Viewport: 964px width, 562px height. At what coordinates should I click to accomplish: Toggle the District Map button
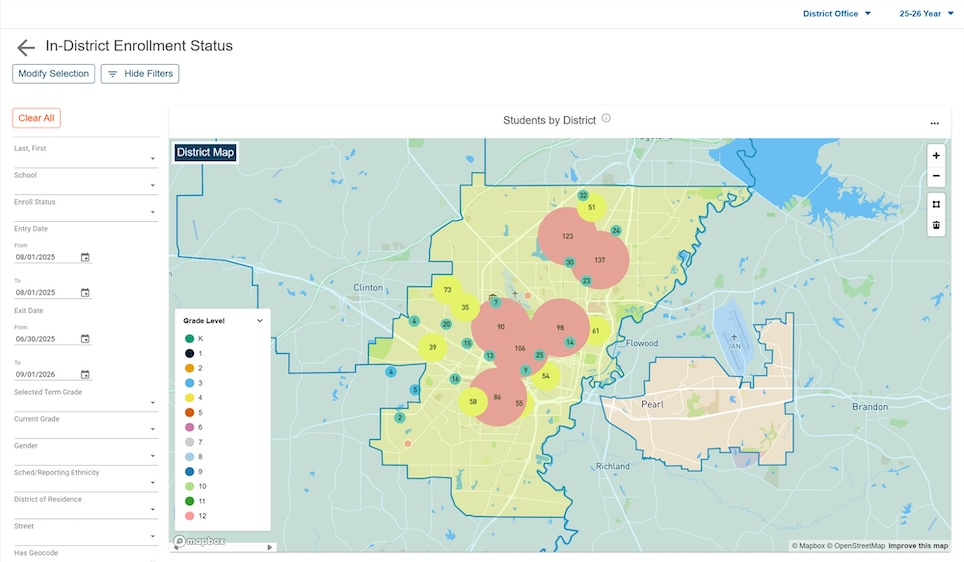point(205,152)
